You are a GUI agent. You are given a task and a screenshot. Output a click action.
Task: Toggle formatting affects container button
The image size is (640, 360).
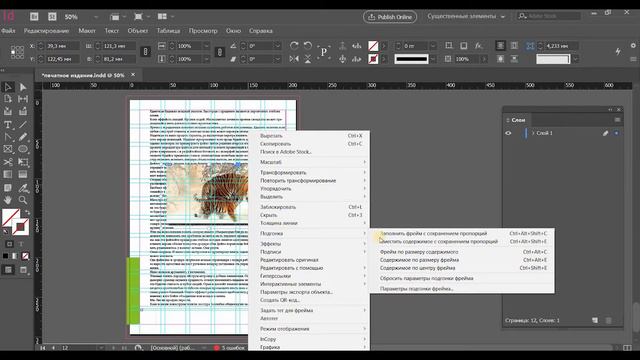9,244
